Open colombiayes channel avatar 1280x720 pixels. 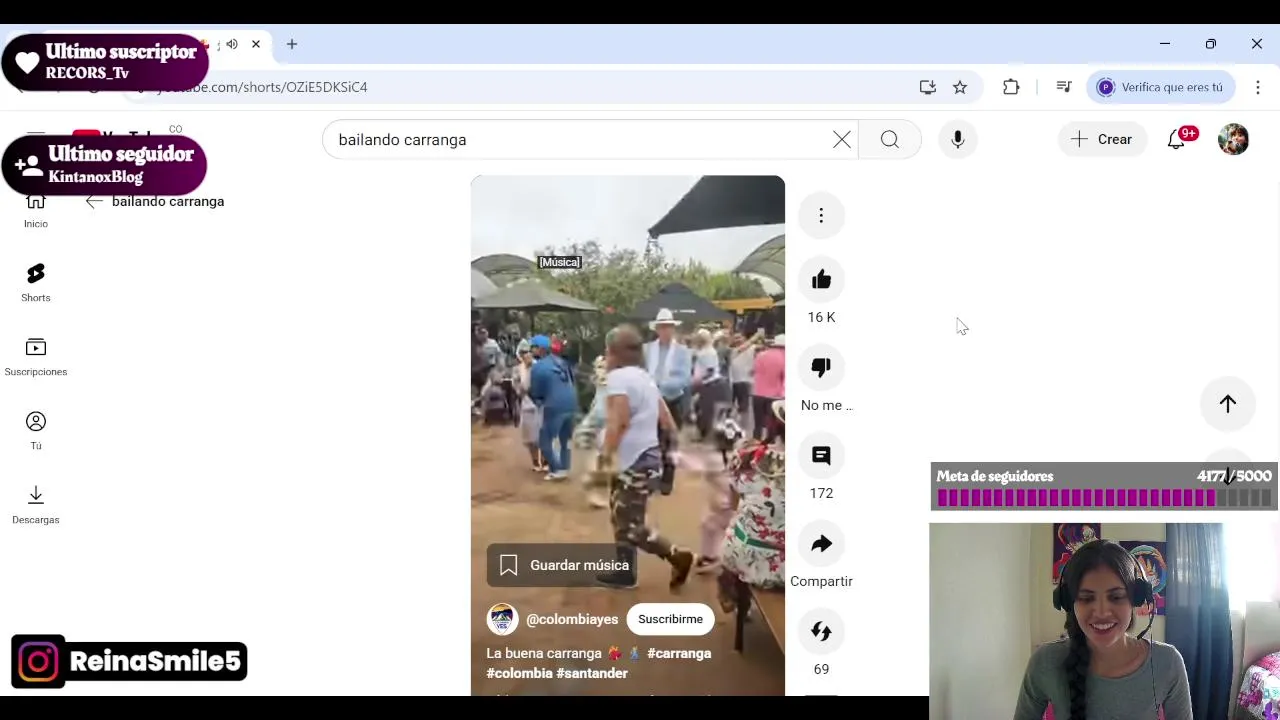(x=502, y=619)
